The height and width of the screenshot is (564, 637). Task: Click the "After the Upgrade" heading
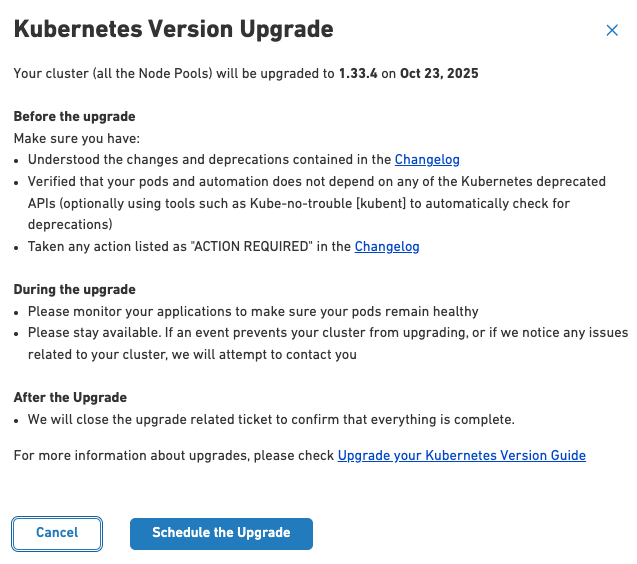point(70,398)
